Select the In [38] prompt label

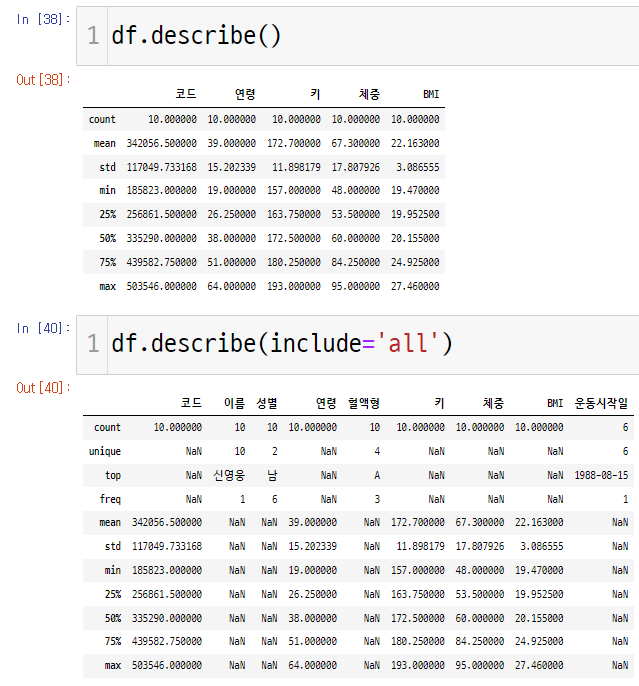coord(43,19)
